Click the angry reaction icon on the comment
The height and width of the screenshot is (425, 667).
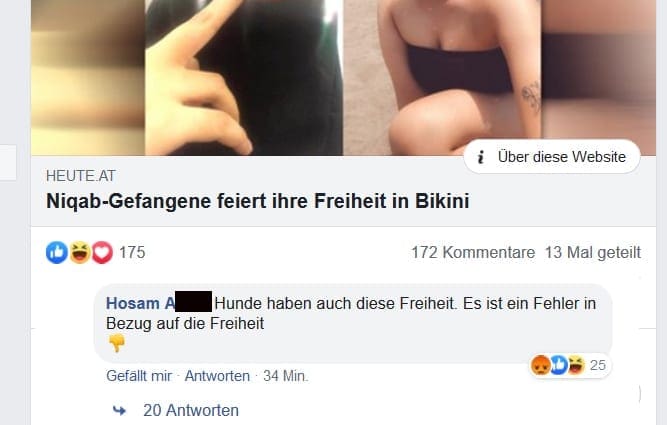pyautogui.click(x=540, y=365)
